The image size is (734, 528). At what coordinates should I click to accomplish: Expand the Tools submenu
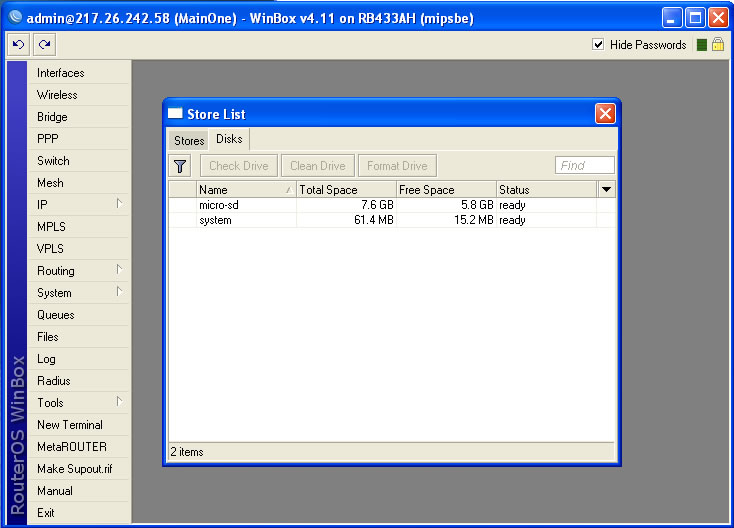(119, 402)
